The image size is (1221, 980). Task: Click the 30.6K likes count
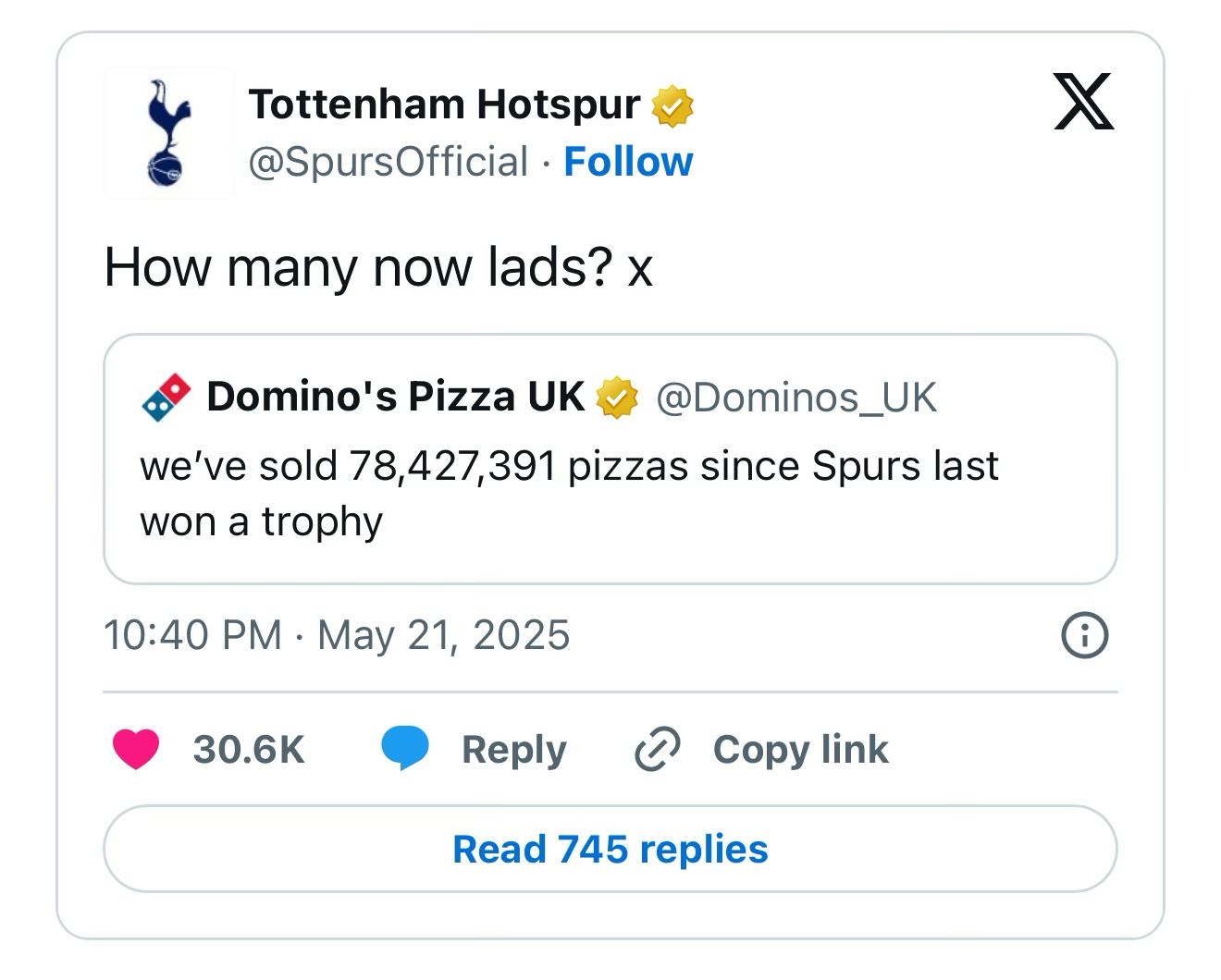coord(249,749)
